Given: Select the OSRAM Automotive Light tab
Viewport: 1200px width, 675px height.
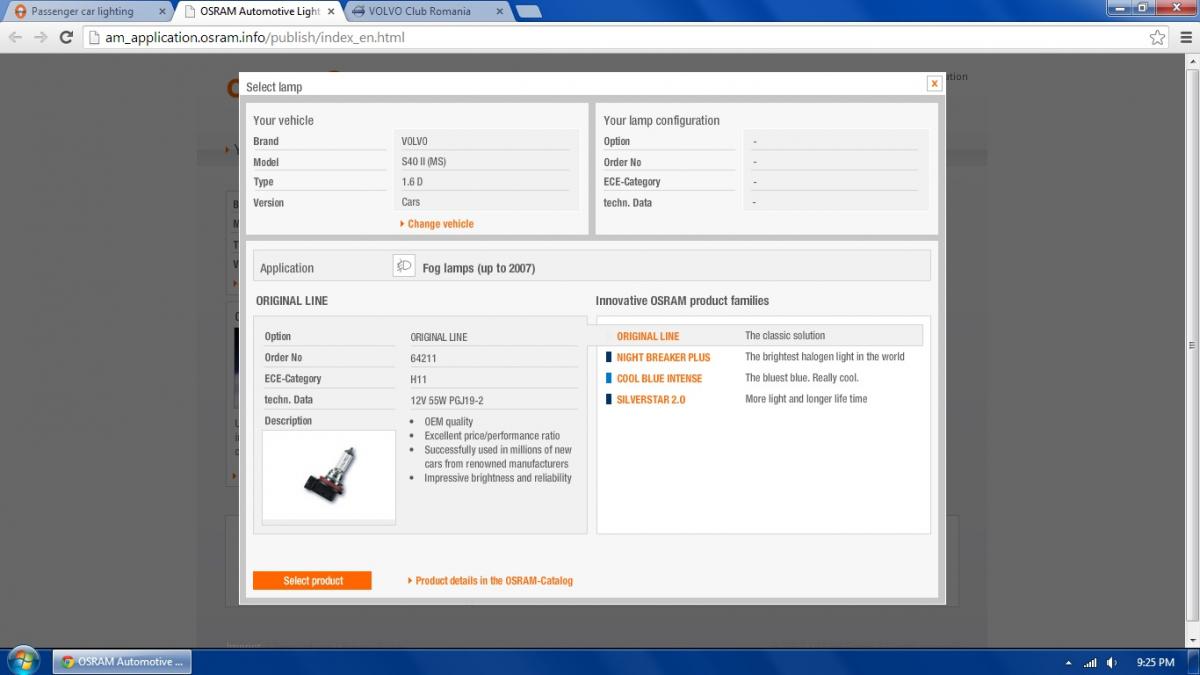Looking at the screenshot, I should (x=258, y=12).
